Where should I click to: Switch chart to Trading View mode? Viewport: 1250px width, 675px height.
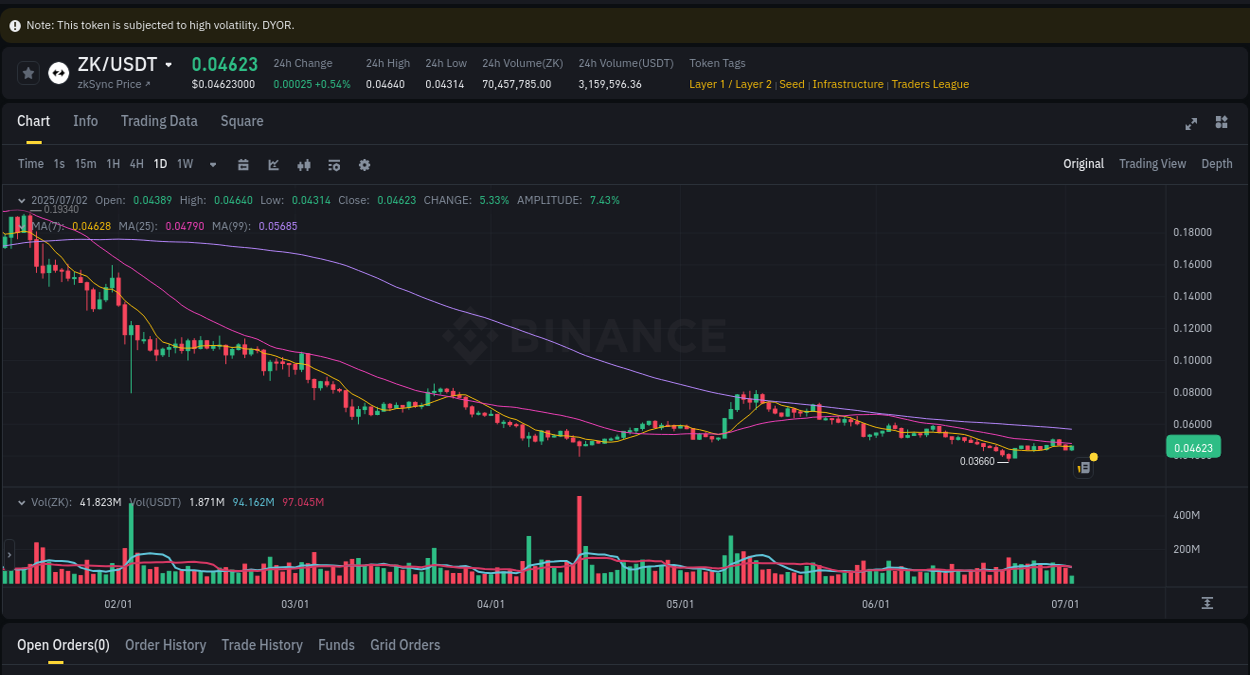coord(1152,163)
